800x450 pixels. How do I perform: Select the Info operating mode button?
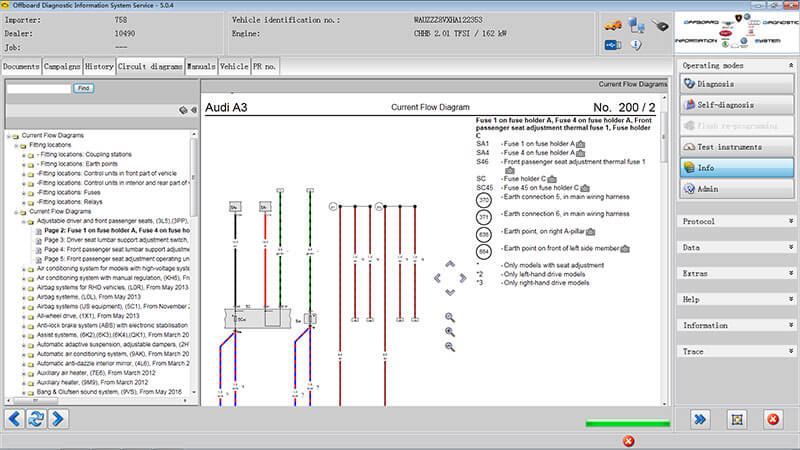[x=737, y=168]
